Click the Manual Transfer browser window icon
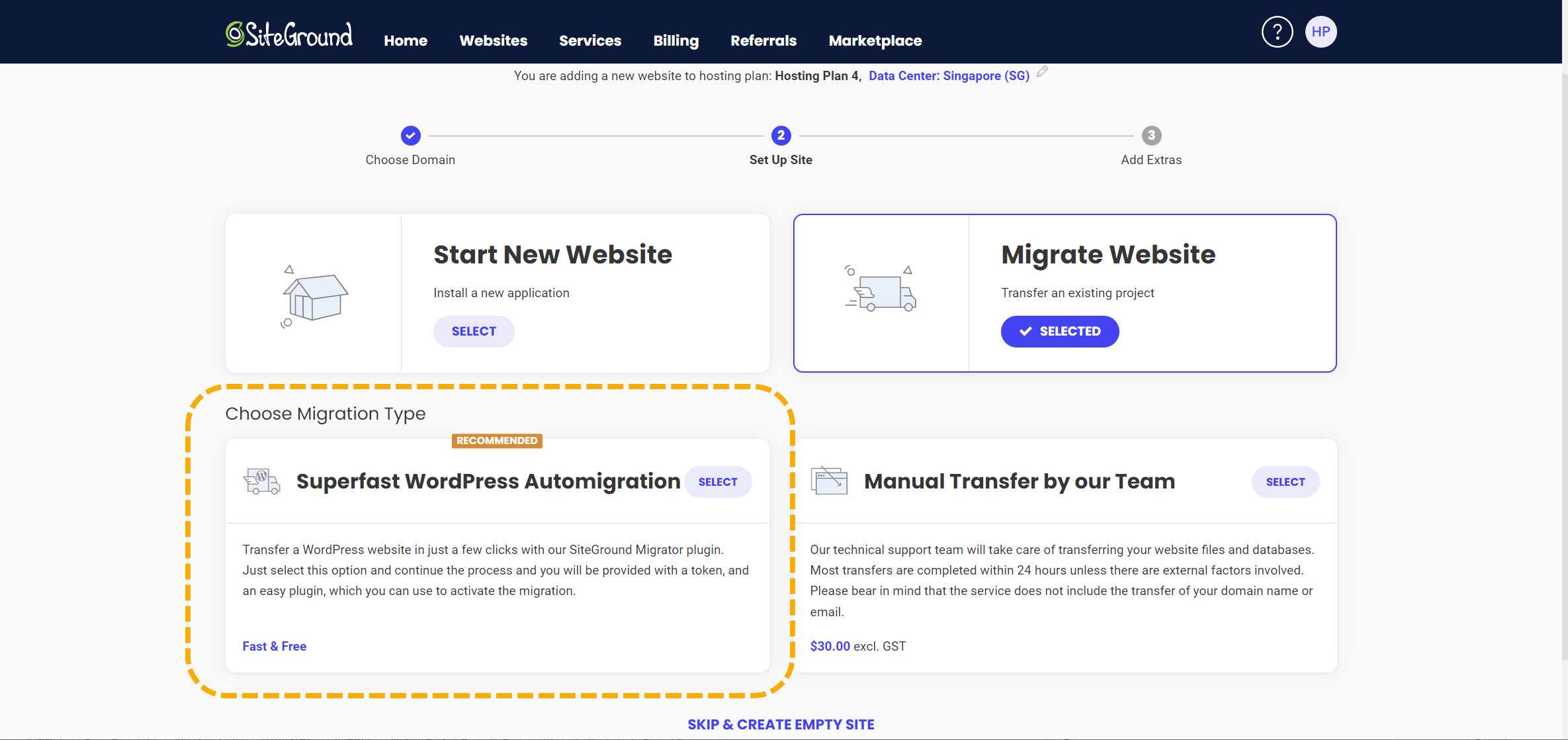This screenshot has width=1568, height=740. [829, 481]
